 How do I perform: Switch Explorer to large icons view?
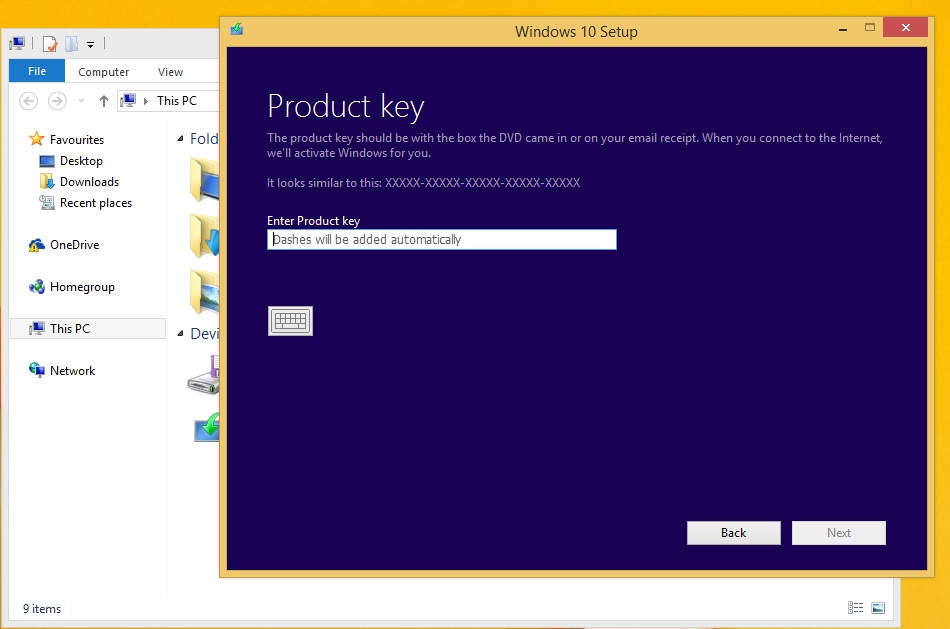click(x=878, y=607)
